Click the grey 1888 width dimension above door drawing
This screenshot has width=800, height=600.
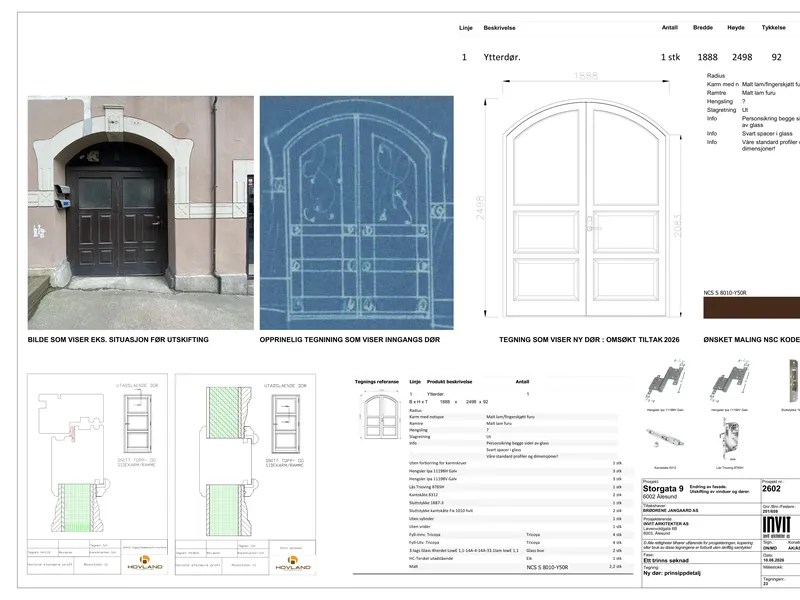585,76
